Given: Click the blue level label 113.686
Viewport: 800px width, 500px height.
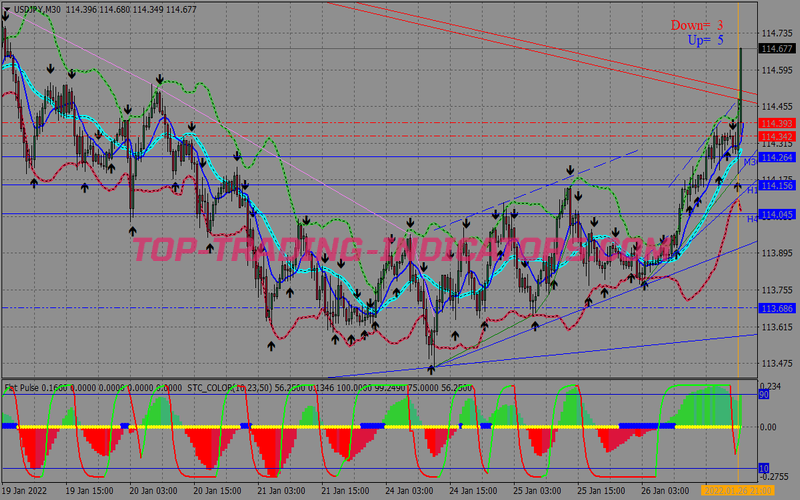Looking at the screenshot, I should coord(777,308).
